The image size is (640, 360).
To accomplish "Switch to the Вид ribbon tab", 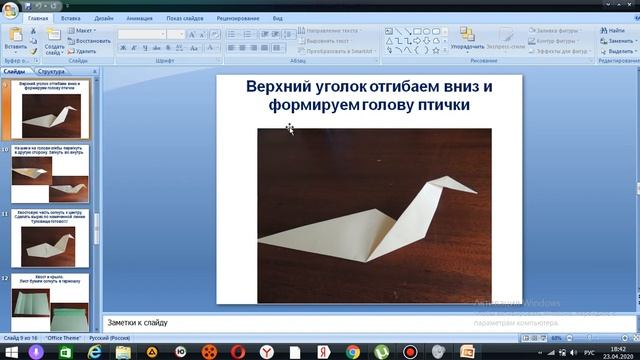I will (278, 18).
